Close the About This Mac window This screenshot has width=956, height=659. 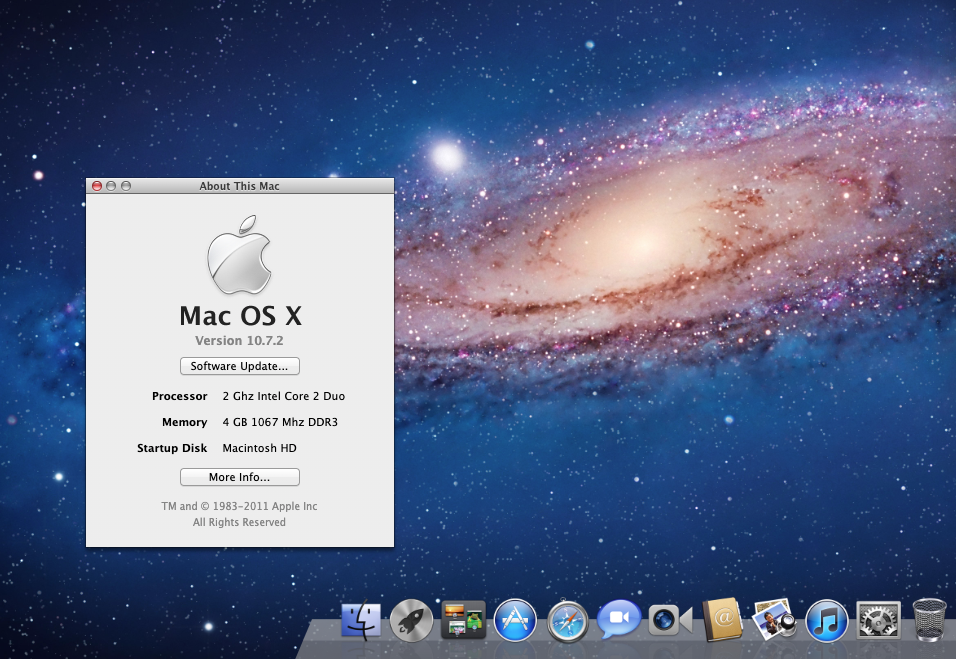(x=97, y=186)
